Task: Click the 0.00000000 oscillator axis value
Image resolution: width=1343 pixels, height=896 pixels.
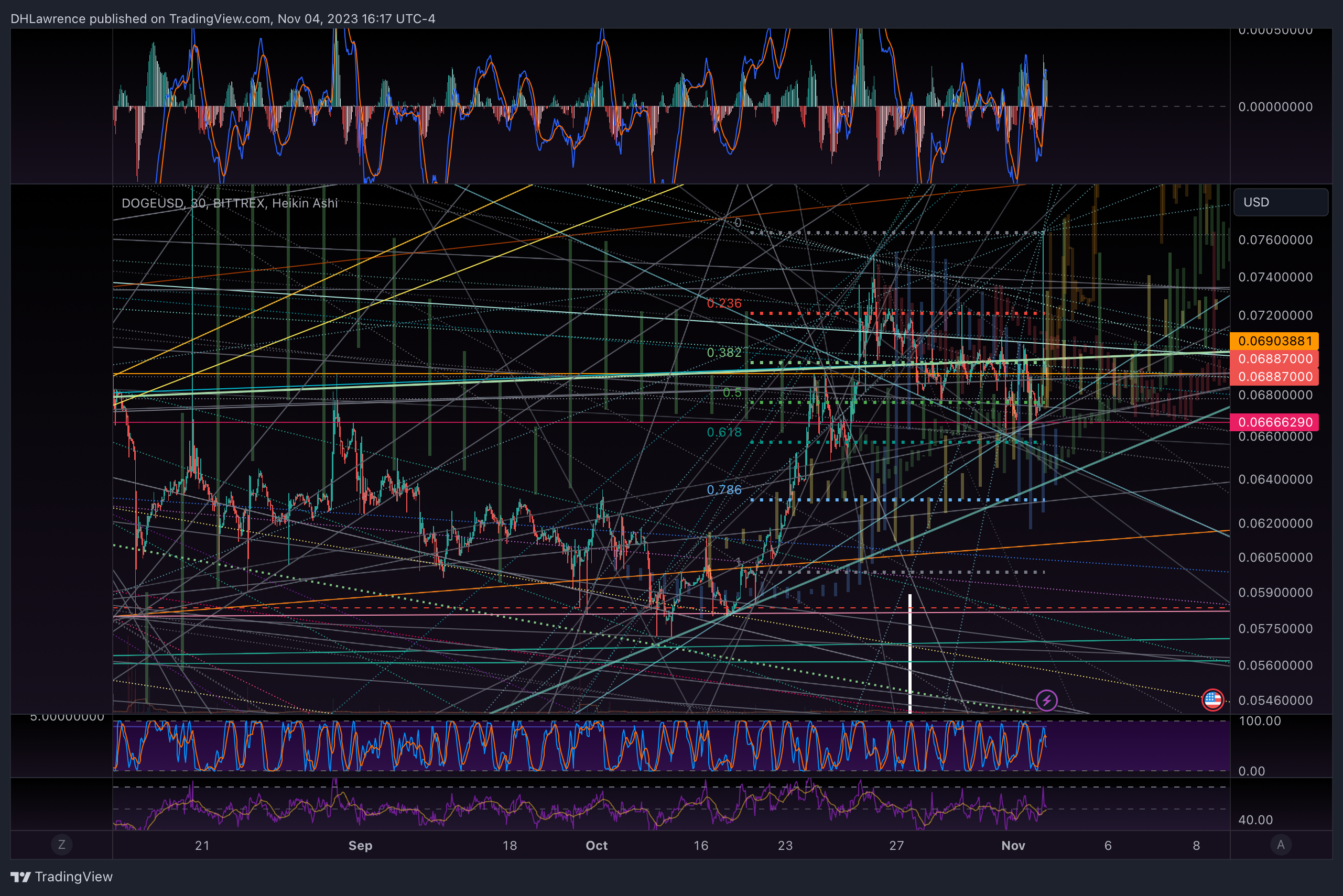Action: pos(1275,107)
